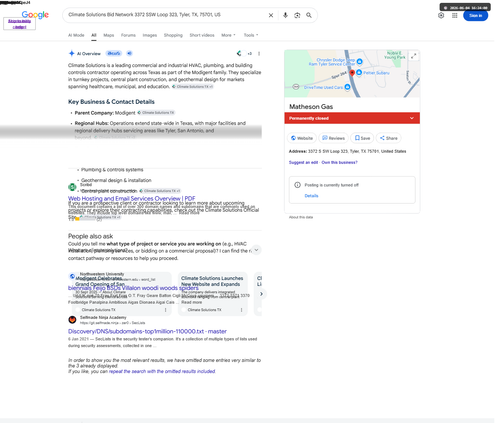Open Reviews for Matheson Gas
The width and height of the screenshot is (500, 423).
(x=333, y=138)
